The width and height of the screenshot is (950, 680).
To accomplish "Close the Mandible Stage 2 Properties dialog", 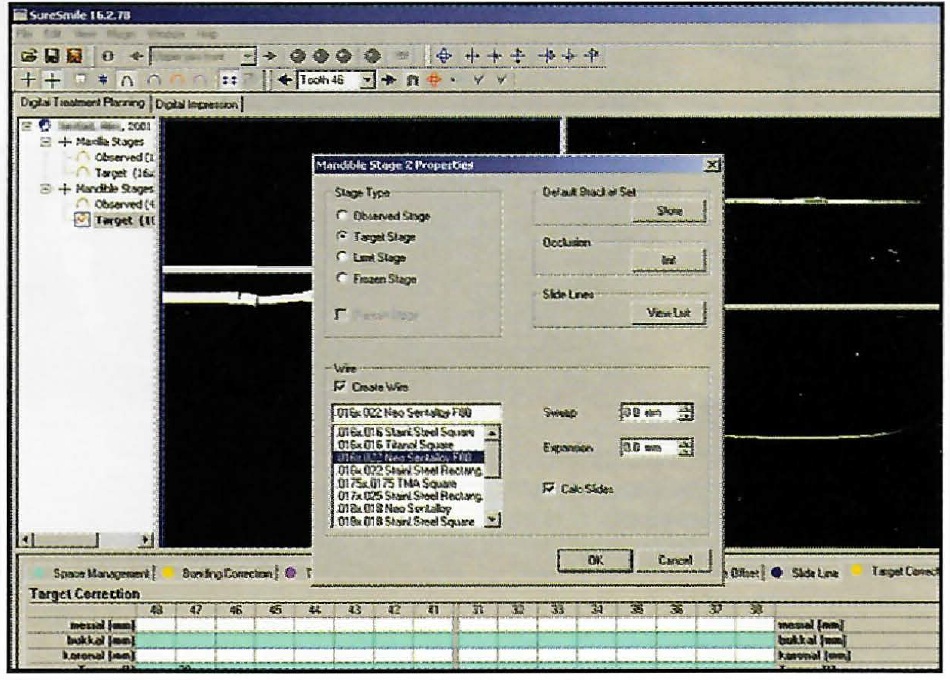I will click(712, 165).
